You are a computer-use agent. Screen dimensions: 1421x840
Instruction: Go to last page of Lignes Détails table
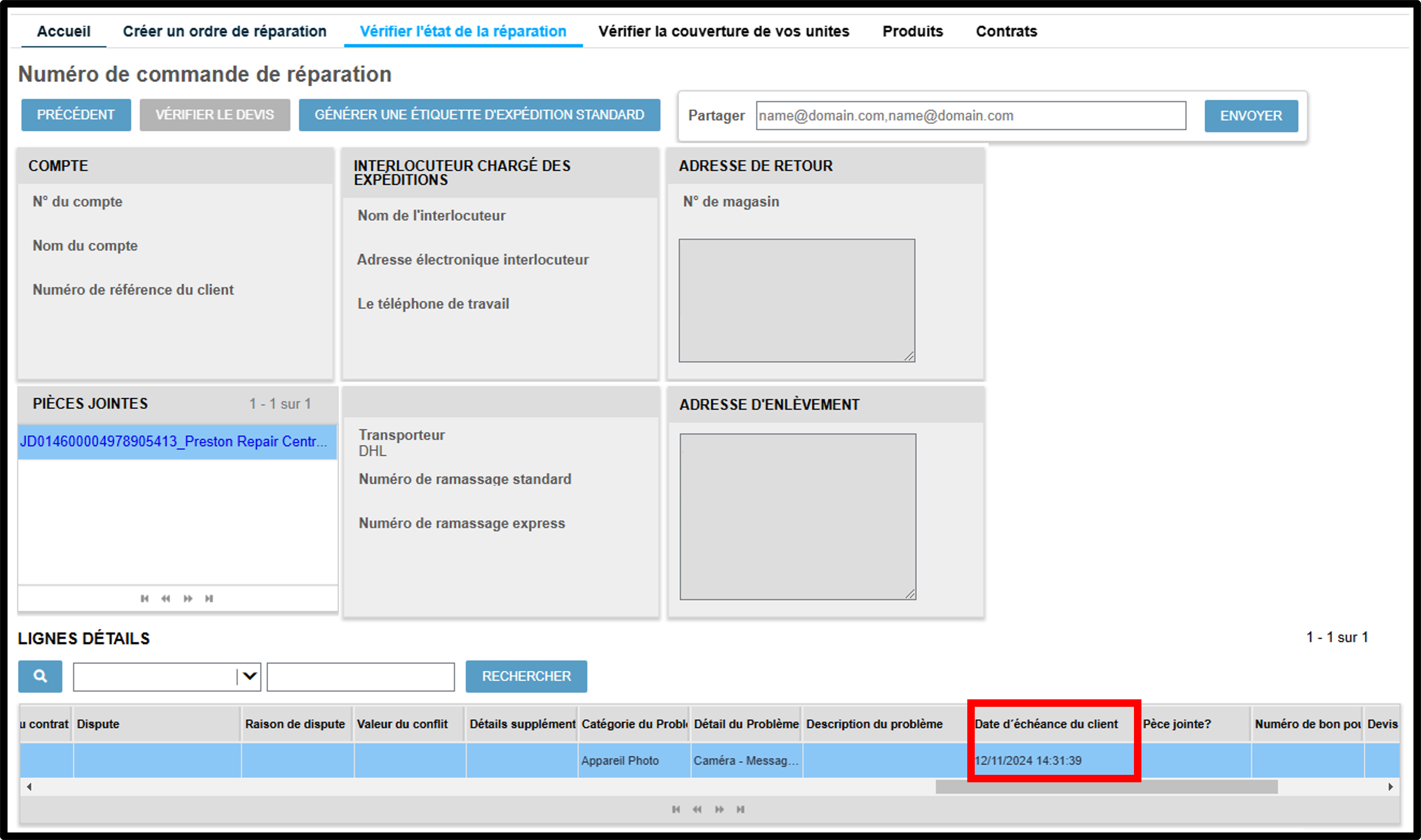740,809
